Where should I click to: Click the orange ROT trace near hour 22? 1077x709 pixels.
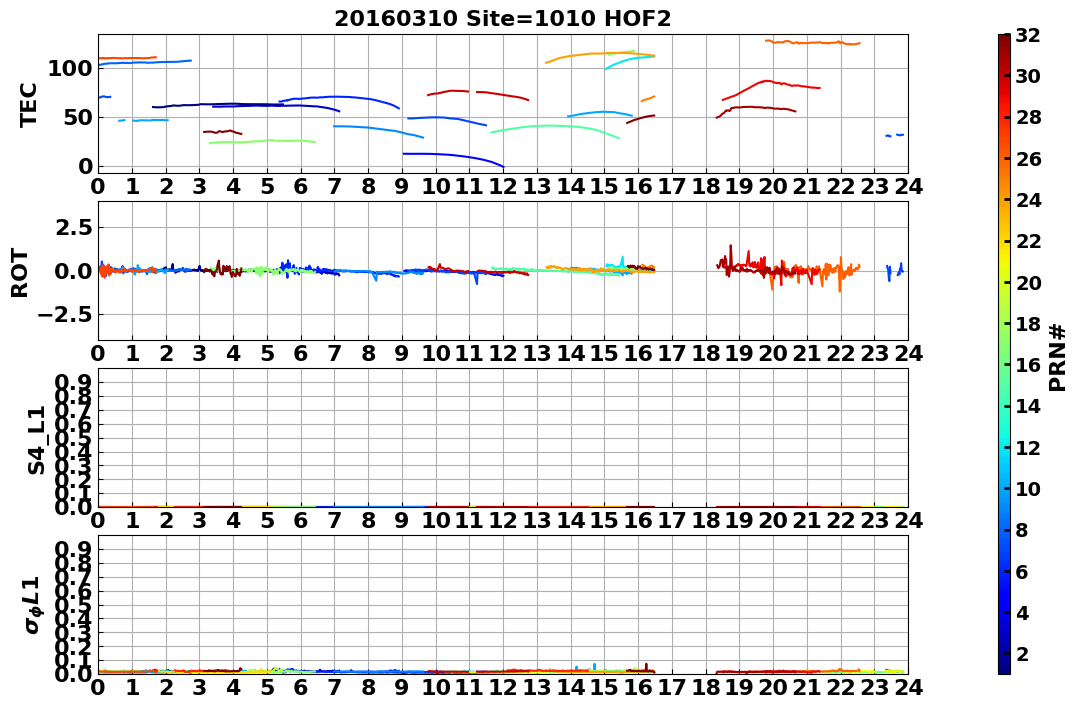839,273
